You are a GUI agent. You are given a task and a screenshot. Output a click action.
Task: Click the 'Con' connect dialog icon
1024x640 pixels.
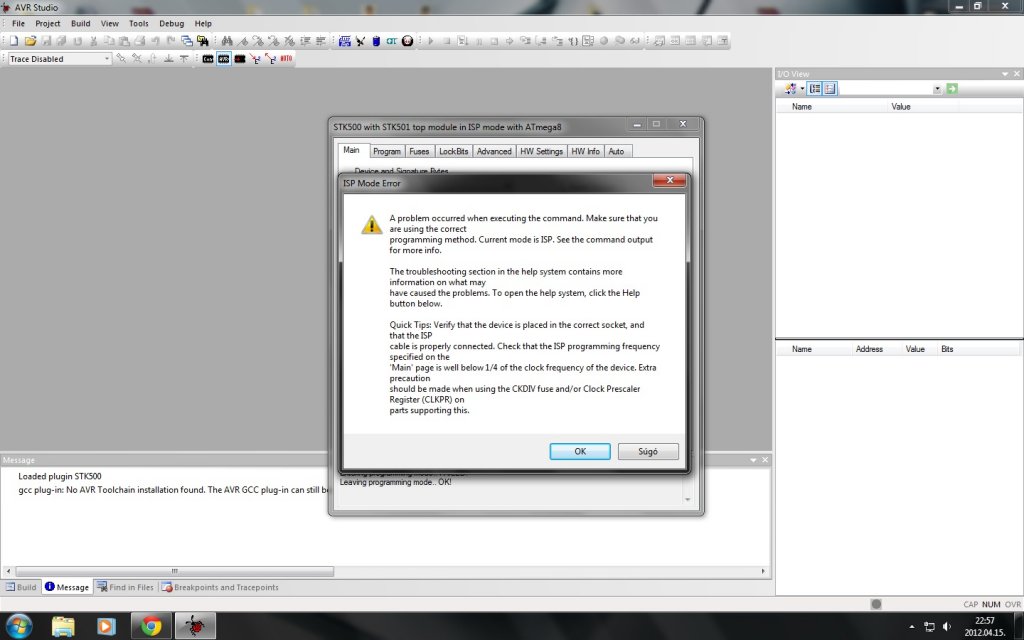(x=208, y=59)
